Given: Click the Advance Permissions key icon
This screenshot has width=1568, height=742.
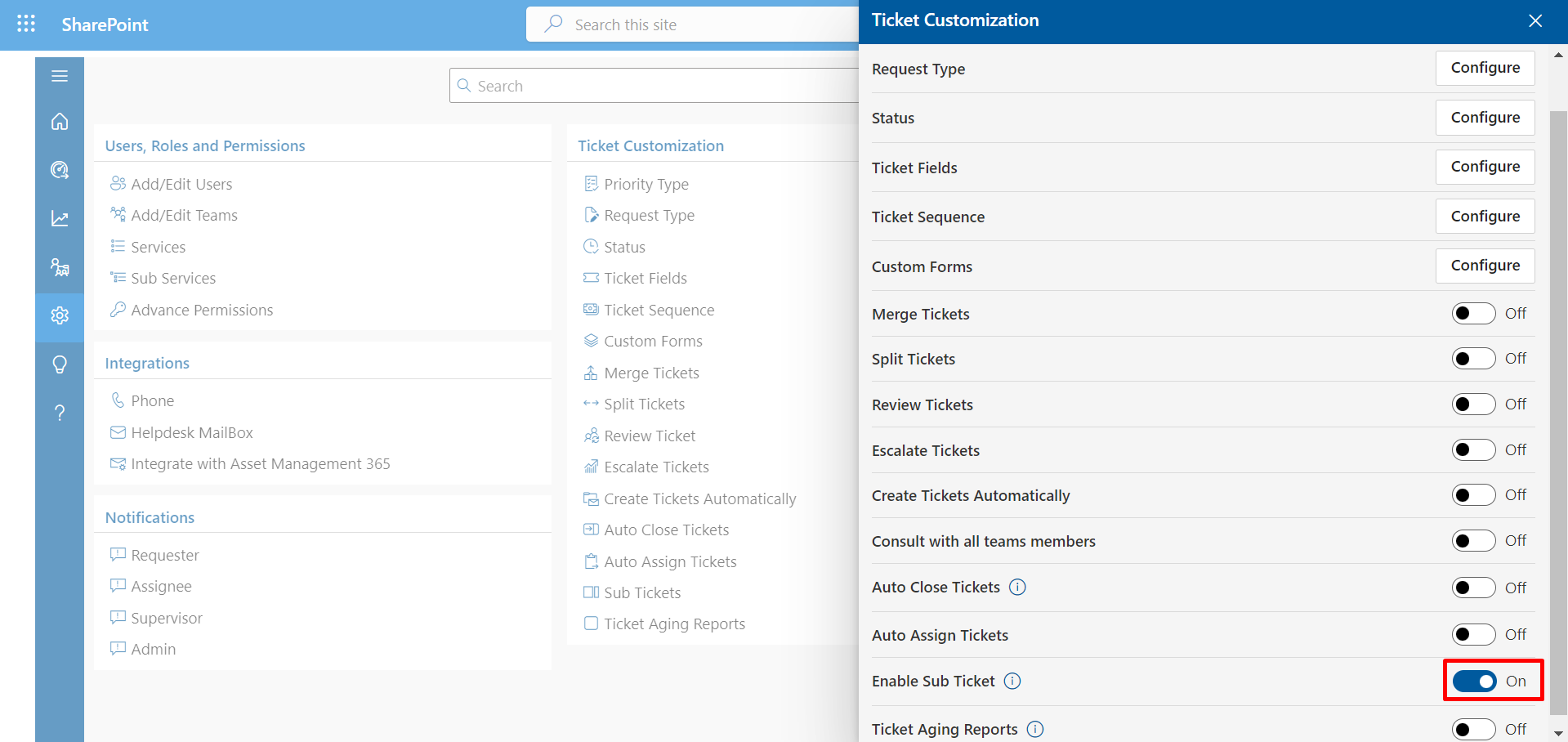Looking at the screenshot, I should click(x=118, y=309).
